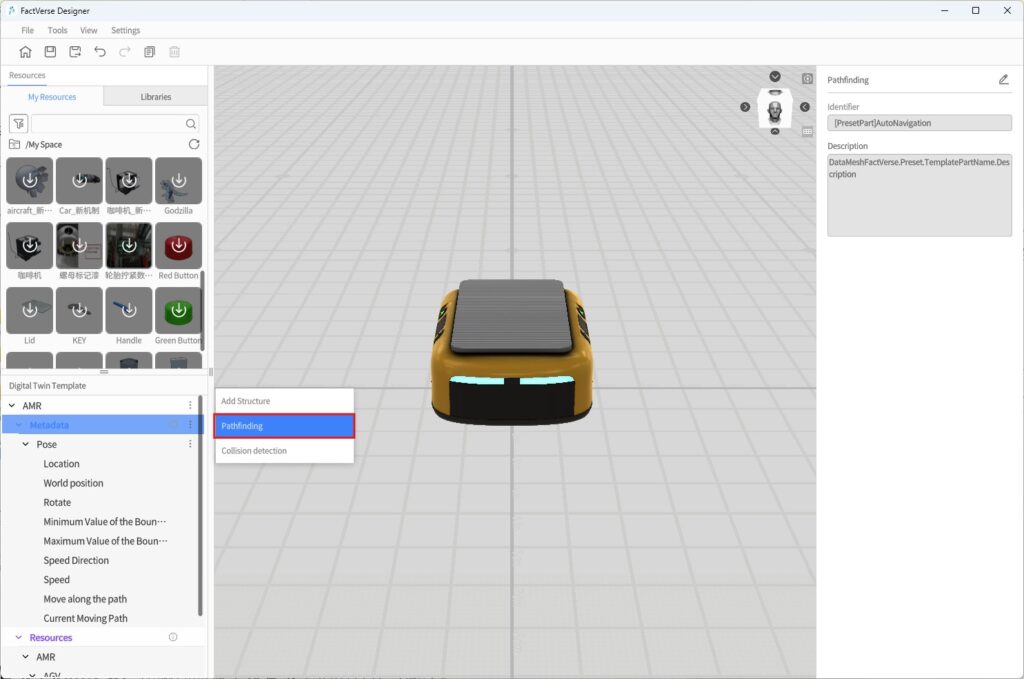Rotate view with the cube's left arrow

pyautogui.click(x=745, y=107)
